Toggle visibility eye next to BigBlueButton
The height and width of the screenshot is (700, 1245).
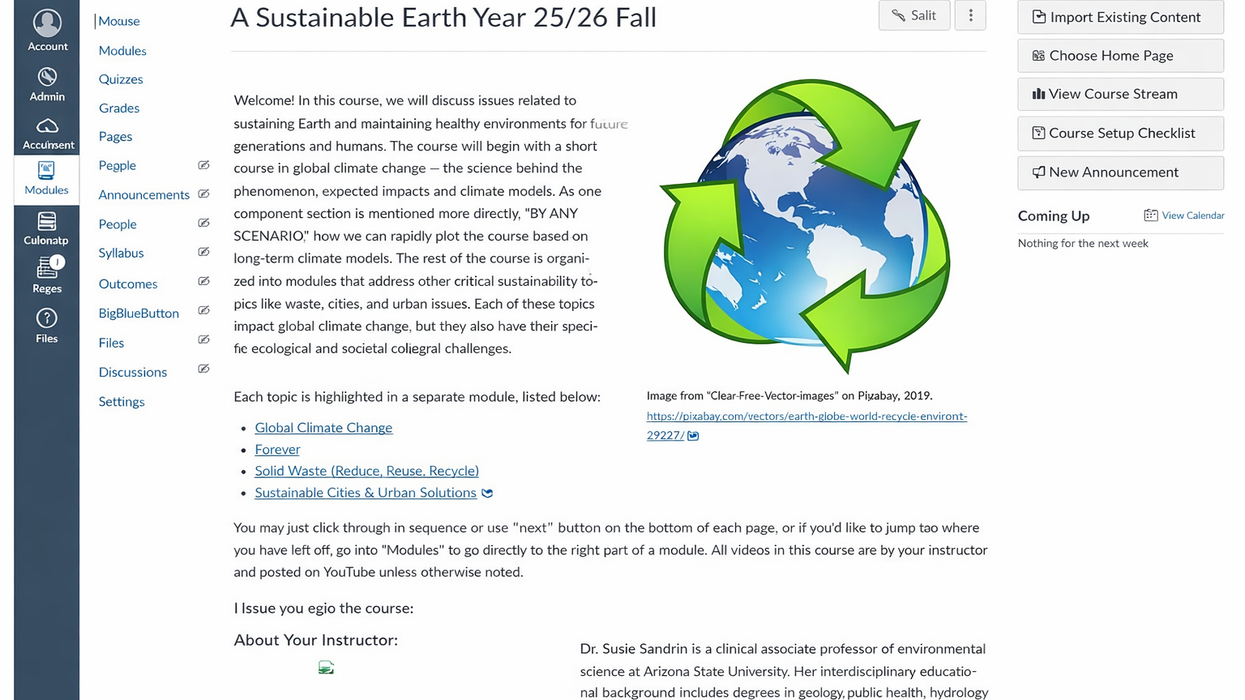tap(204, 311)
